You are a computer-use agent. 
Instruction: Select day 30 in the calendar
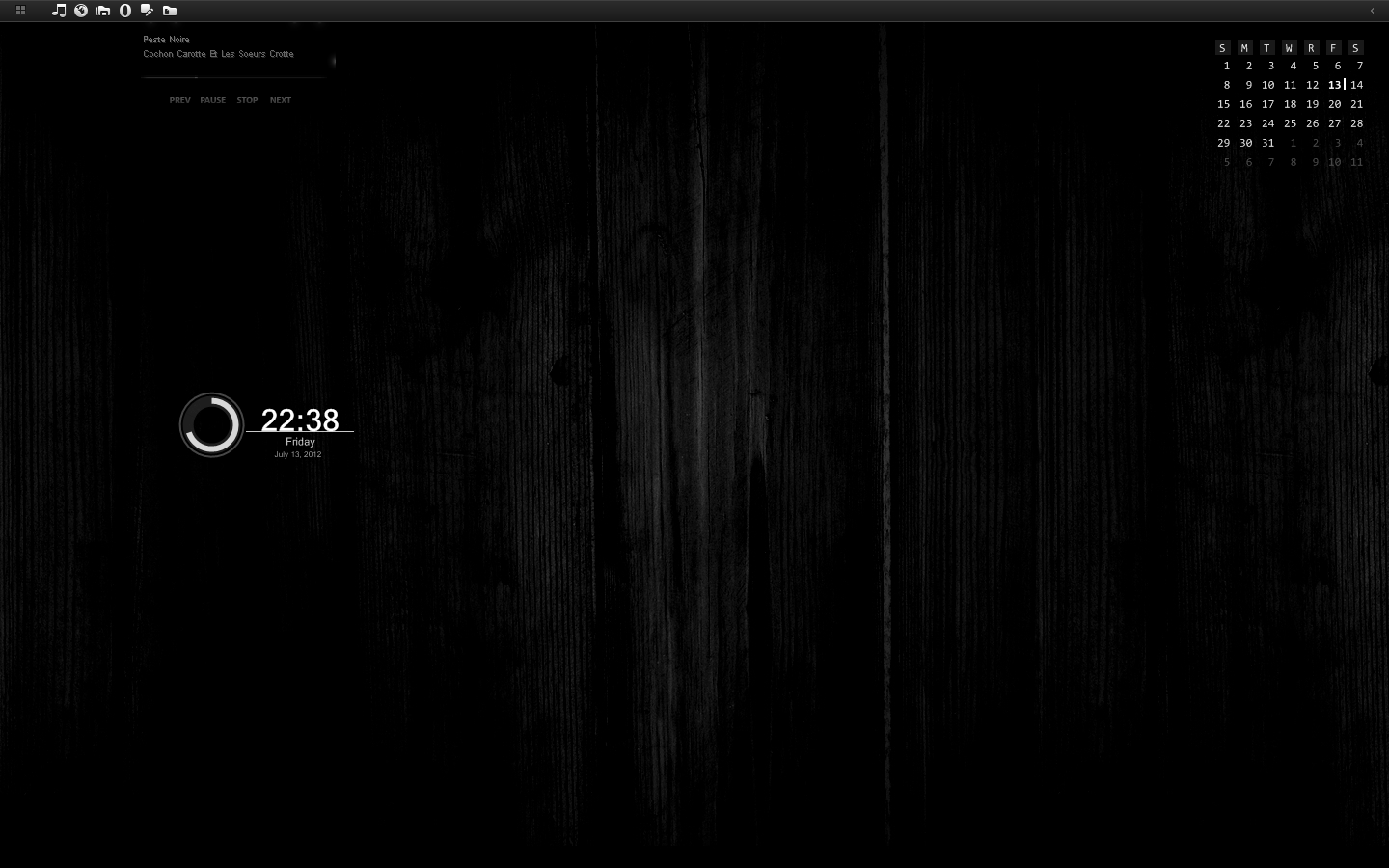click(1246, 143)
